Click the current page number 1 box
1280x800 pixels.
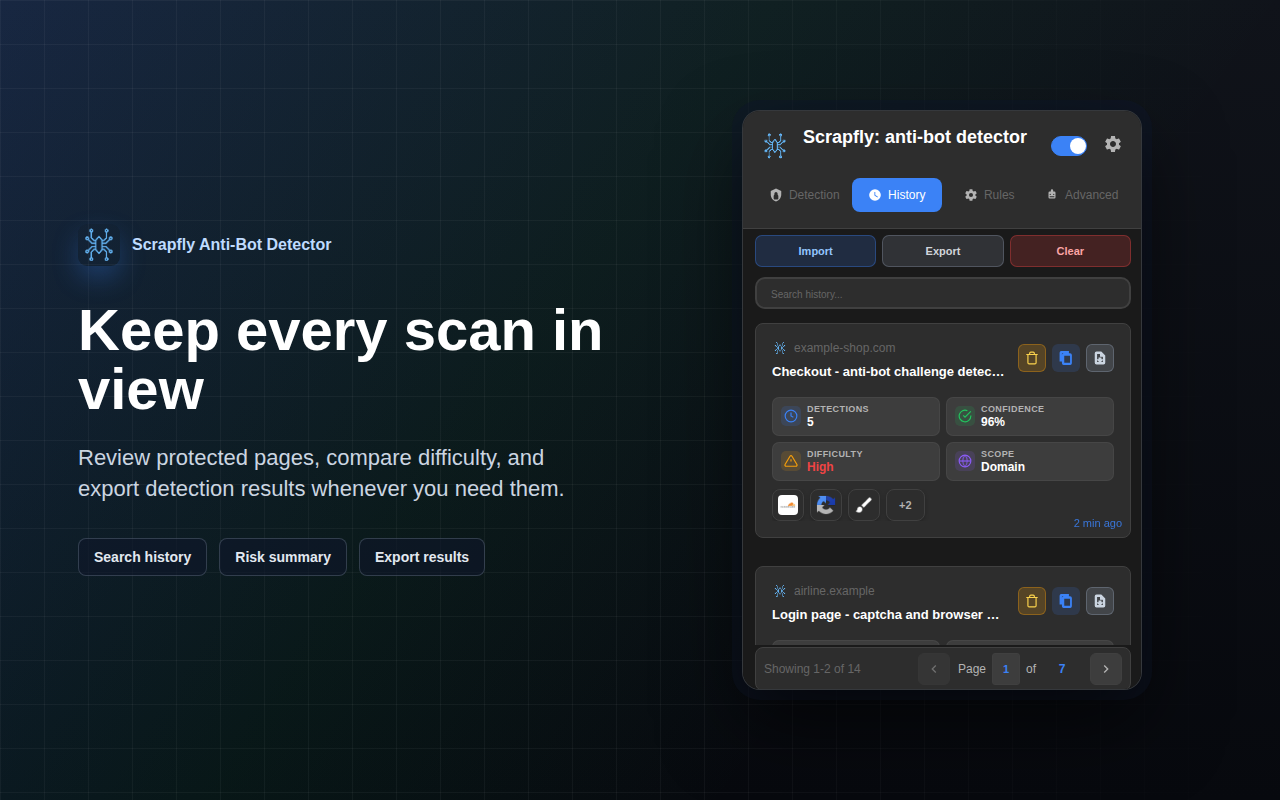click(1006, 669)
